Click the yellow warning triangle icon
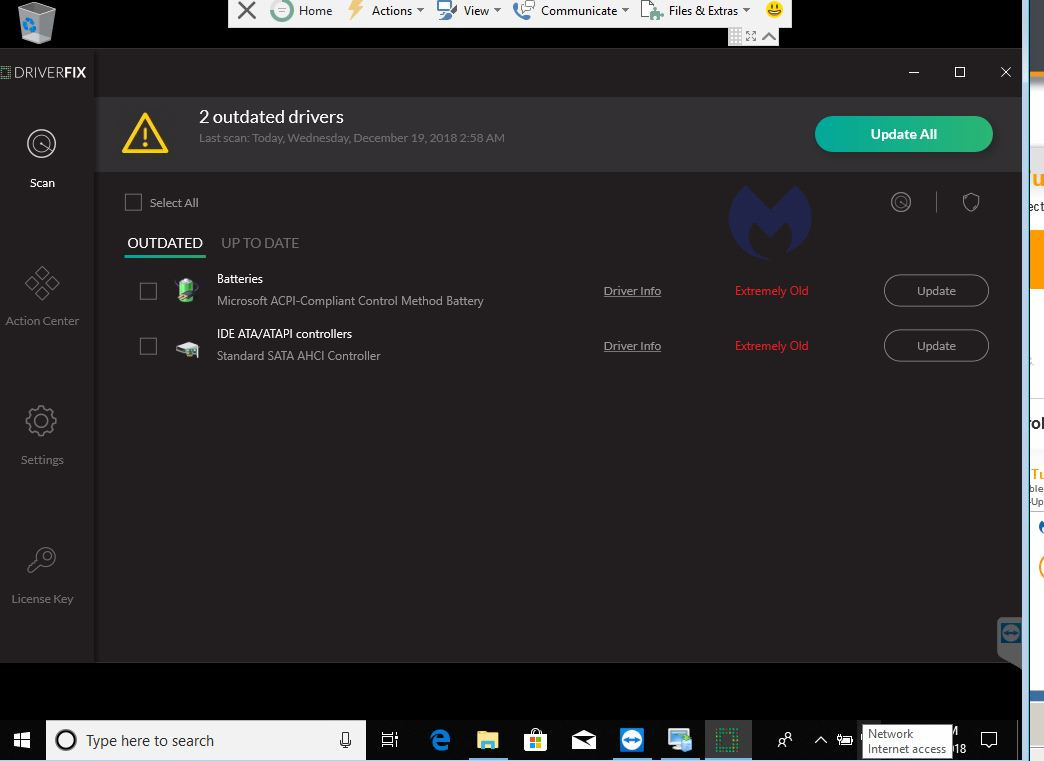This screenshot has width=1044, height=761. (145, 133)
